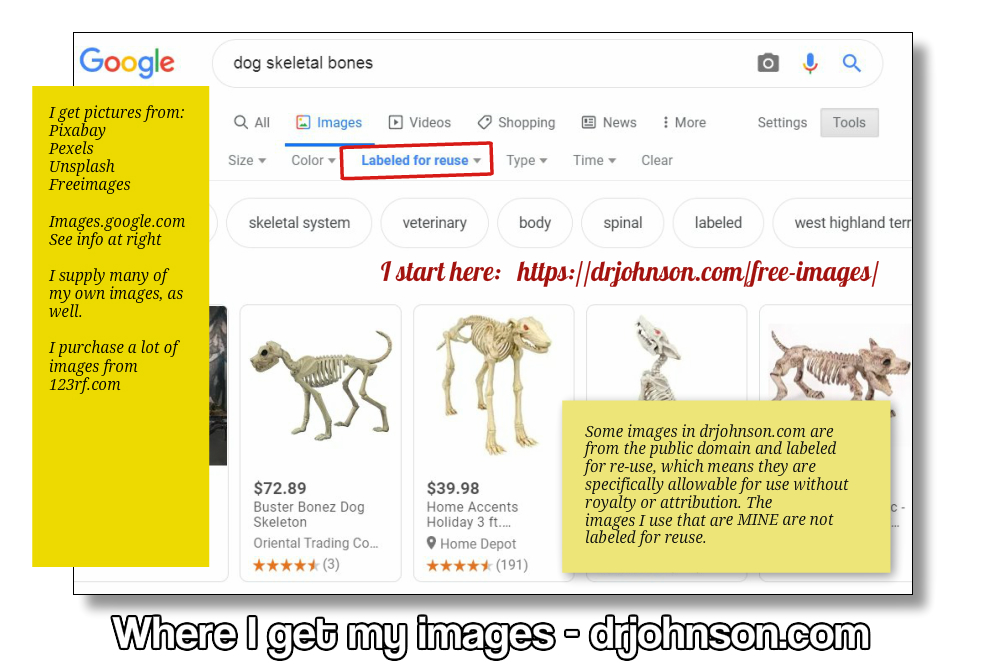Click the Tools button
Screen dimensions: 1000x670
click(x=849, y=122)
